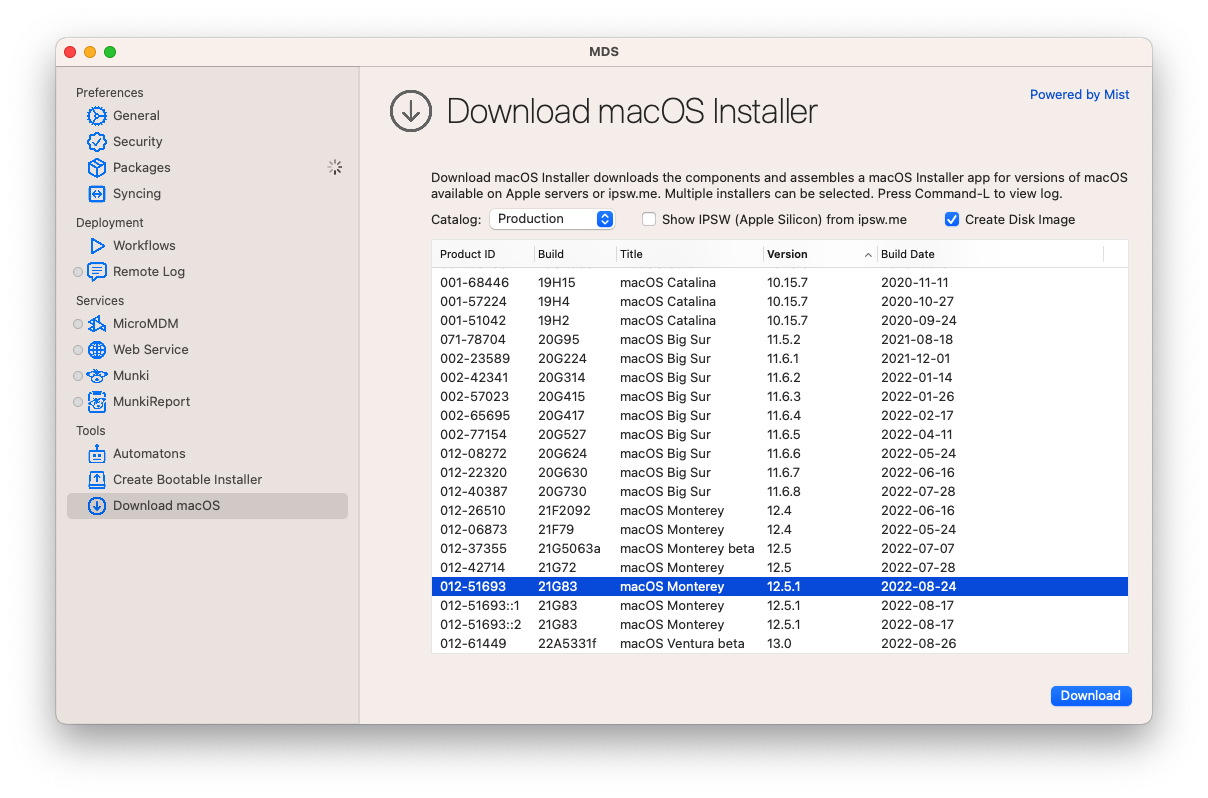Open General preferences in sidebar

(207, 116)
